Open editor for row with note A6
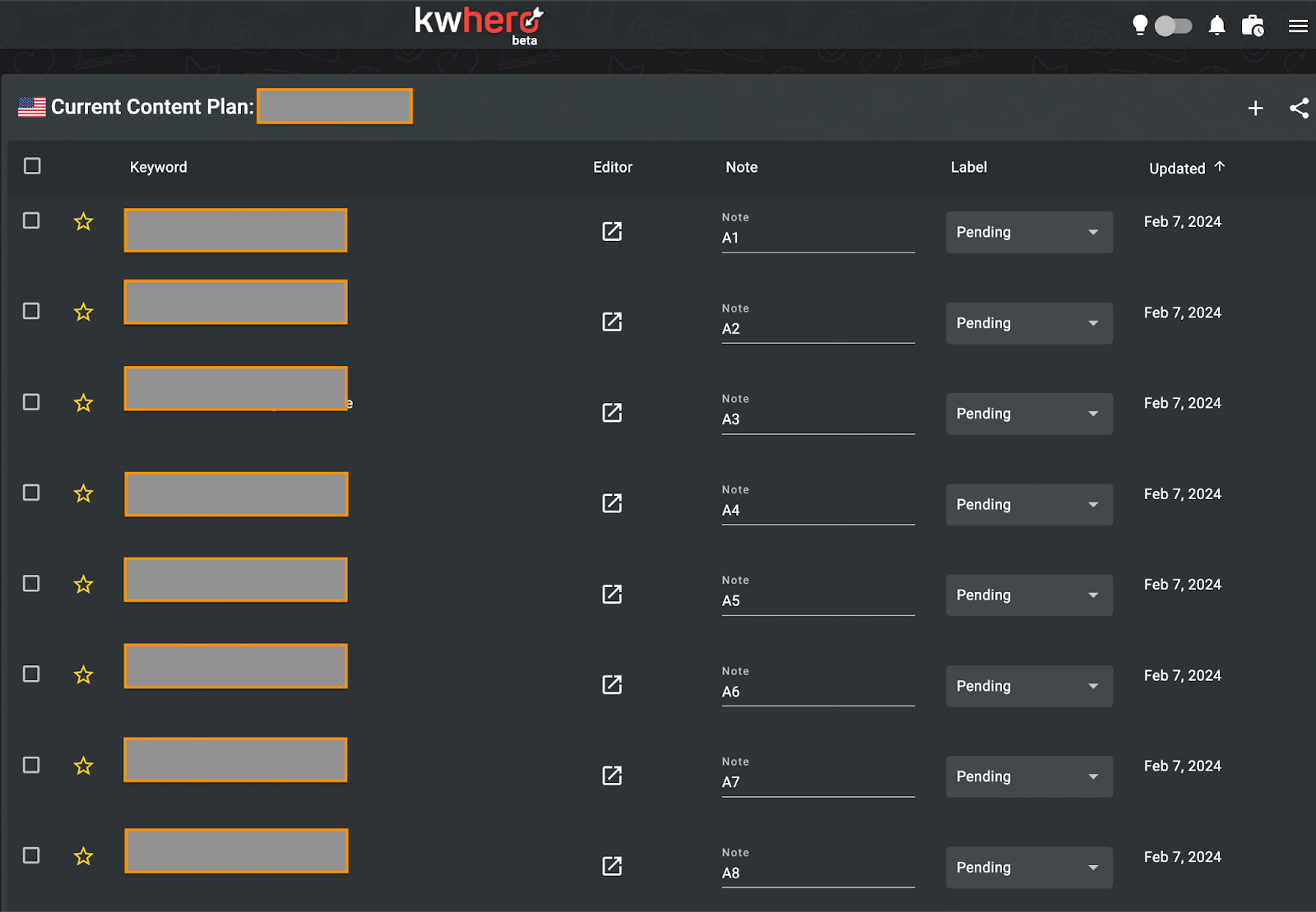 click(x=612, y=684)
